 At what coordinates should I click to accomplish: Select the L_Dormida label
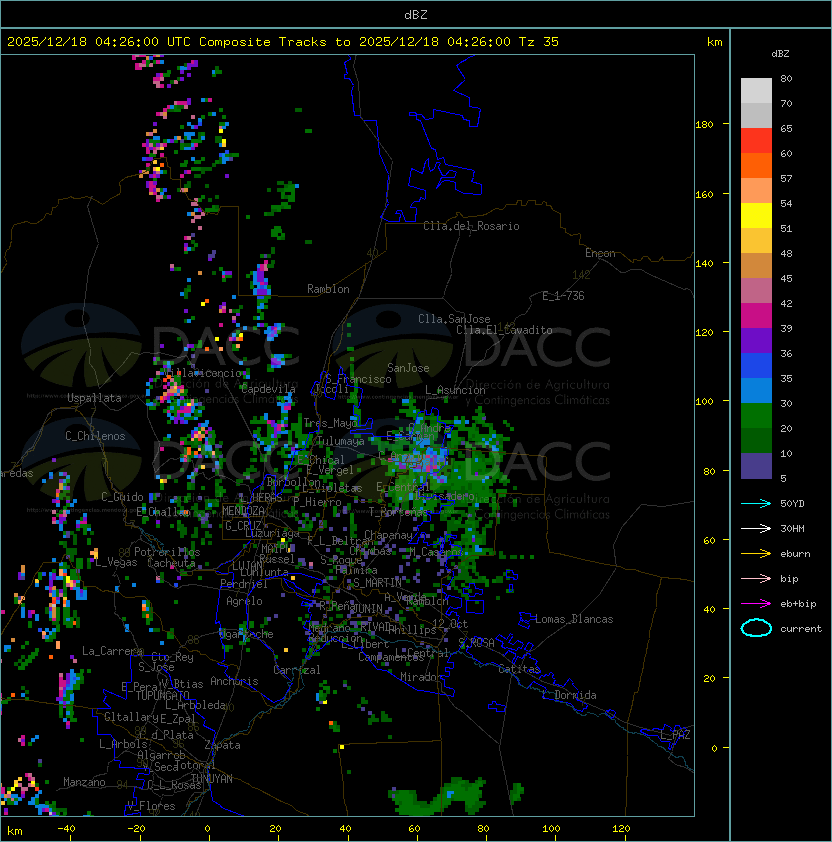tap(569, 695)
